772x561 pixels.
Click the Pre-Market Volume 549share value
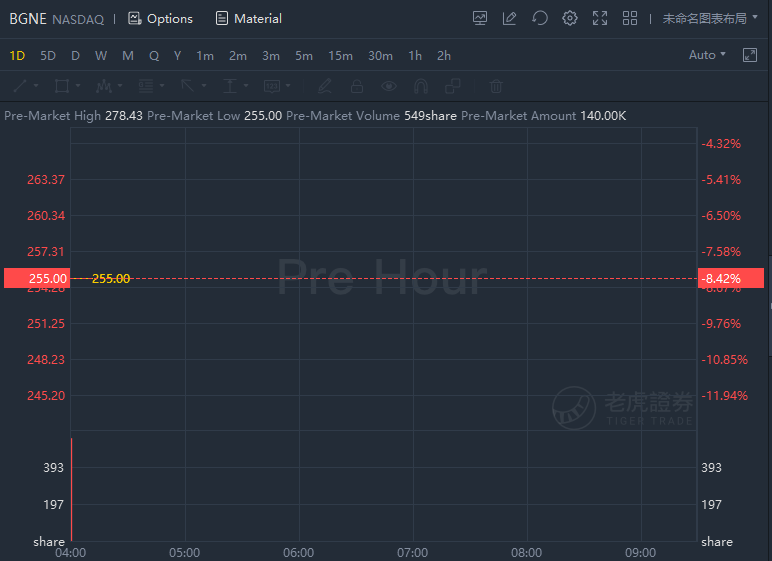point(430,116)
